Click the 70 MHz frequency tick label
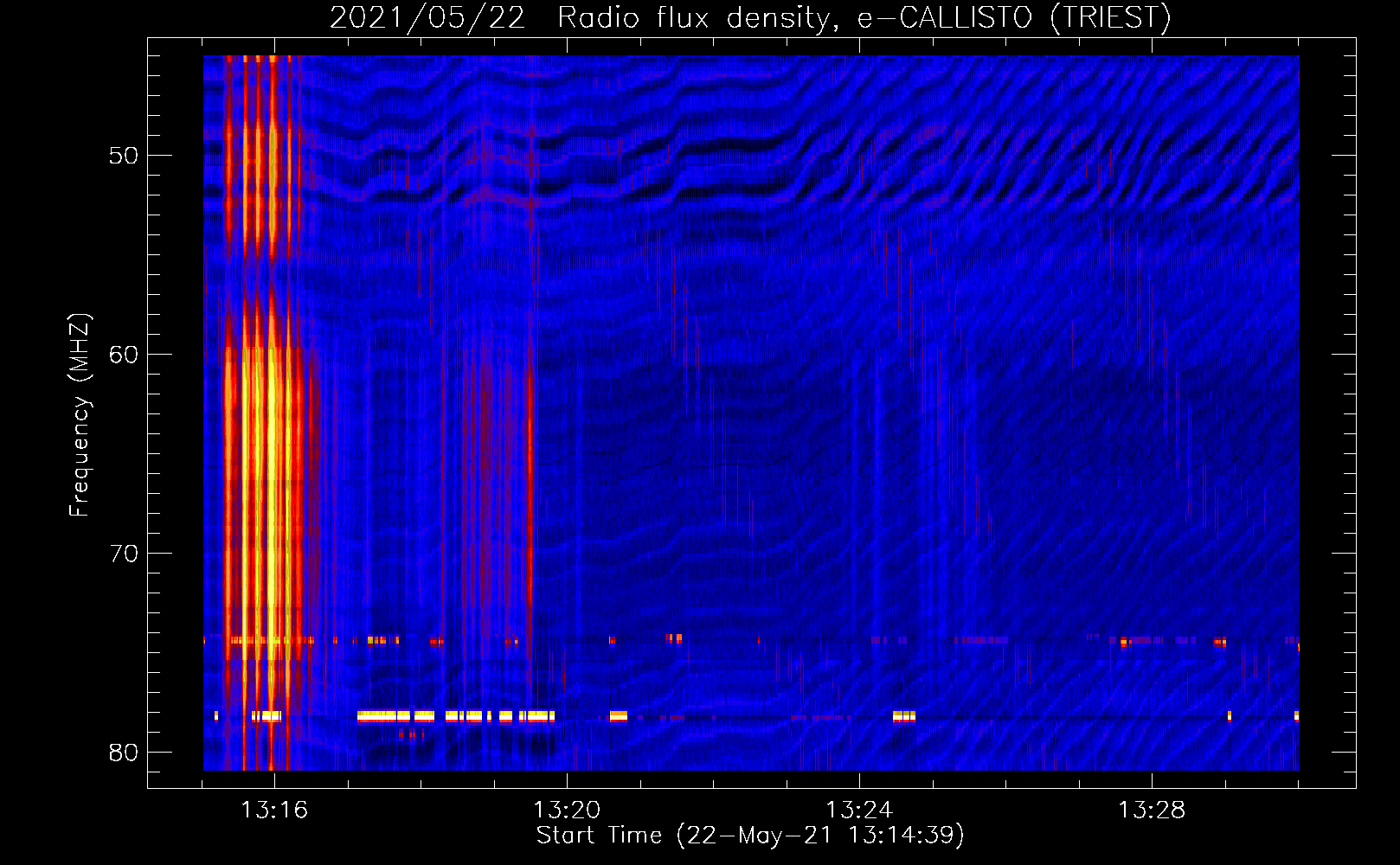1400x865 pixels. click(124, 554)
